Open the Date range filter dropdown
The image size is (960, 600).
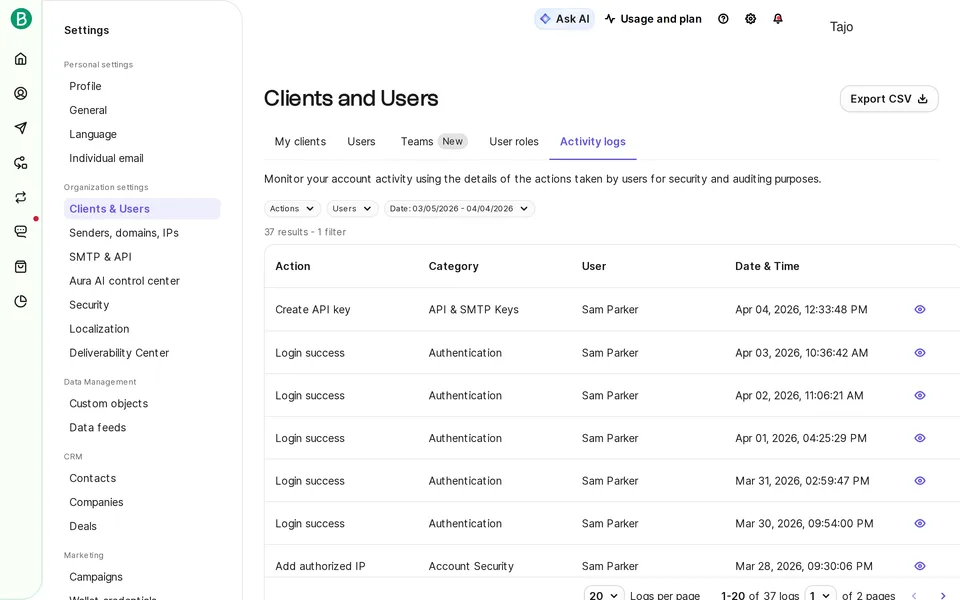pyautogui.click(x=459, y=209)
